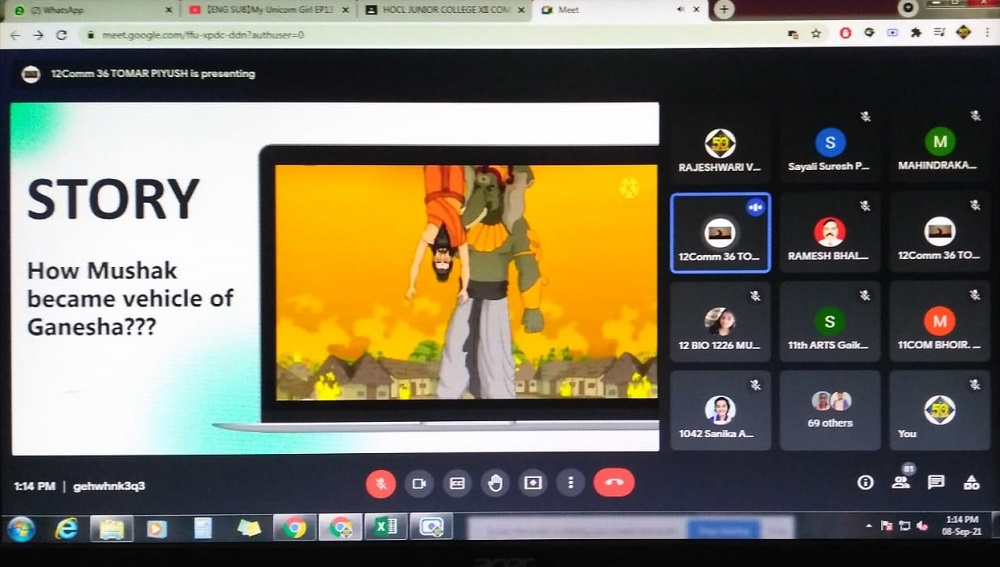Open the camera blocked indicator in address bar
1000x567 pixels.
(793, 34)
